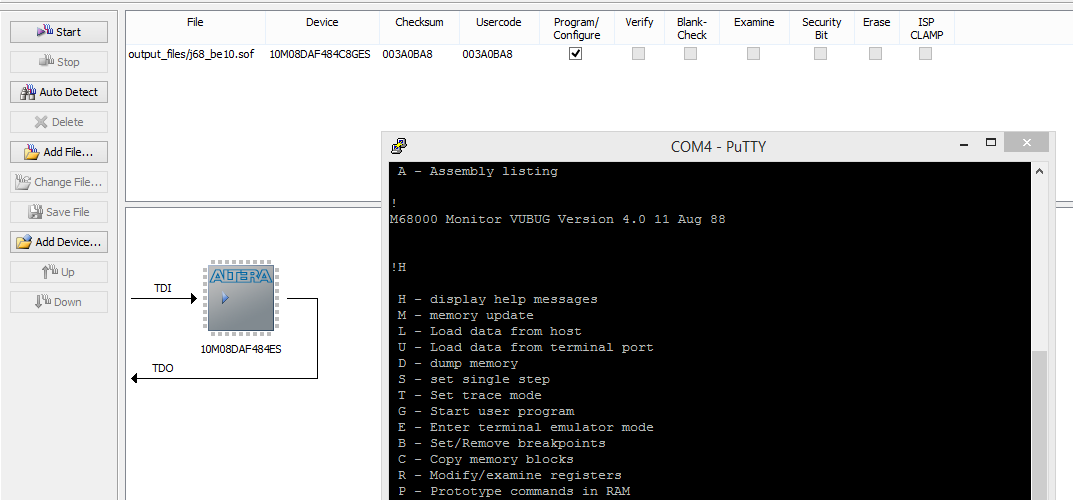Minimize the PuTTY window
Screen dimensions: 1073x500
coord(965,144)
